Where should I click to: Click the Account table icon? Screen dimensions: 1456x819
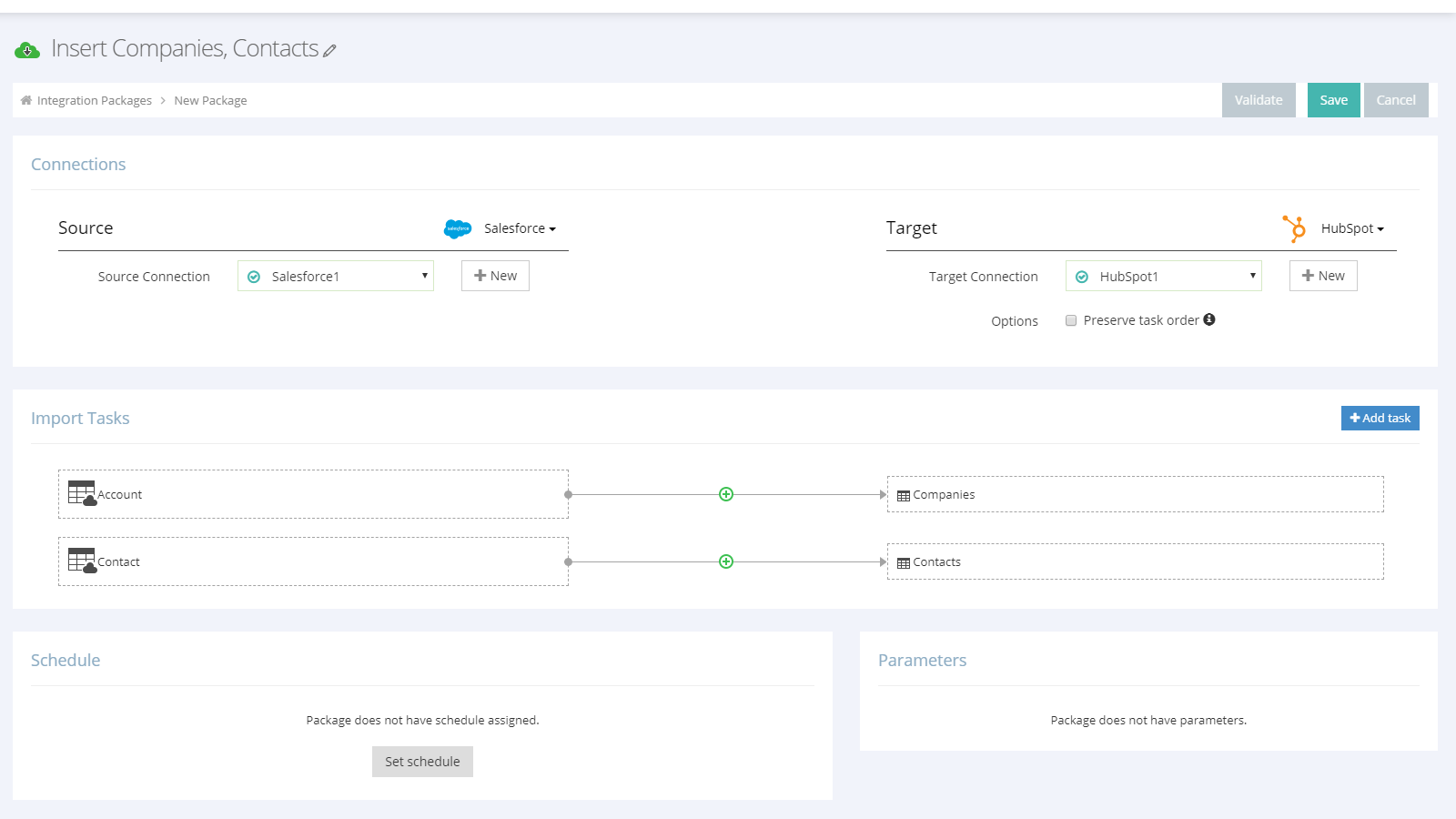click(80, 494)
